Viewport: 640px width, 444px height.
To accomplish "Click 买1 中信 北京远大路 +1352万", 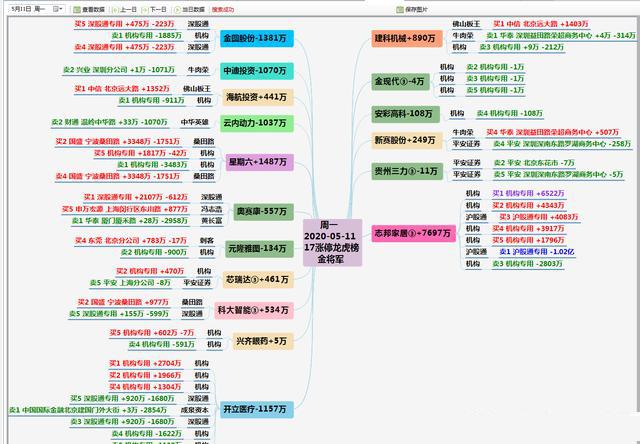I will (x=122, y=89).
